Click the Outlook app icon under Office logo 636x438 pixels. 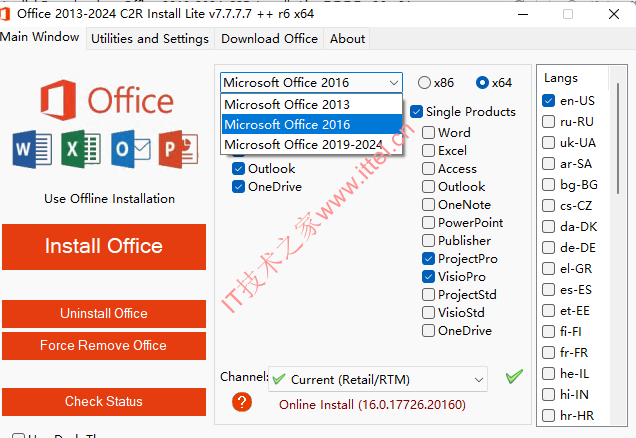pyautogui.click(x=131, y=149)
